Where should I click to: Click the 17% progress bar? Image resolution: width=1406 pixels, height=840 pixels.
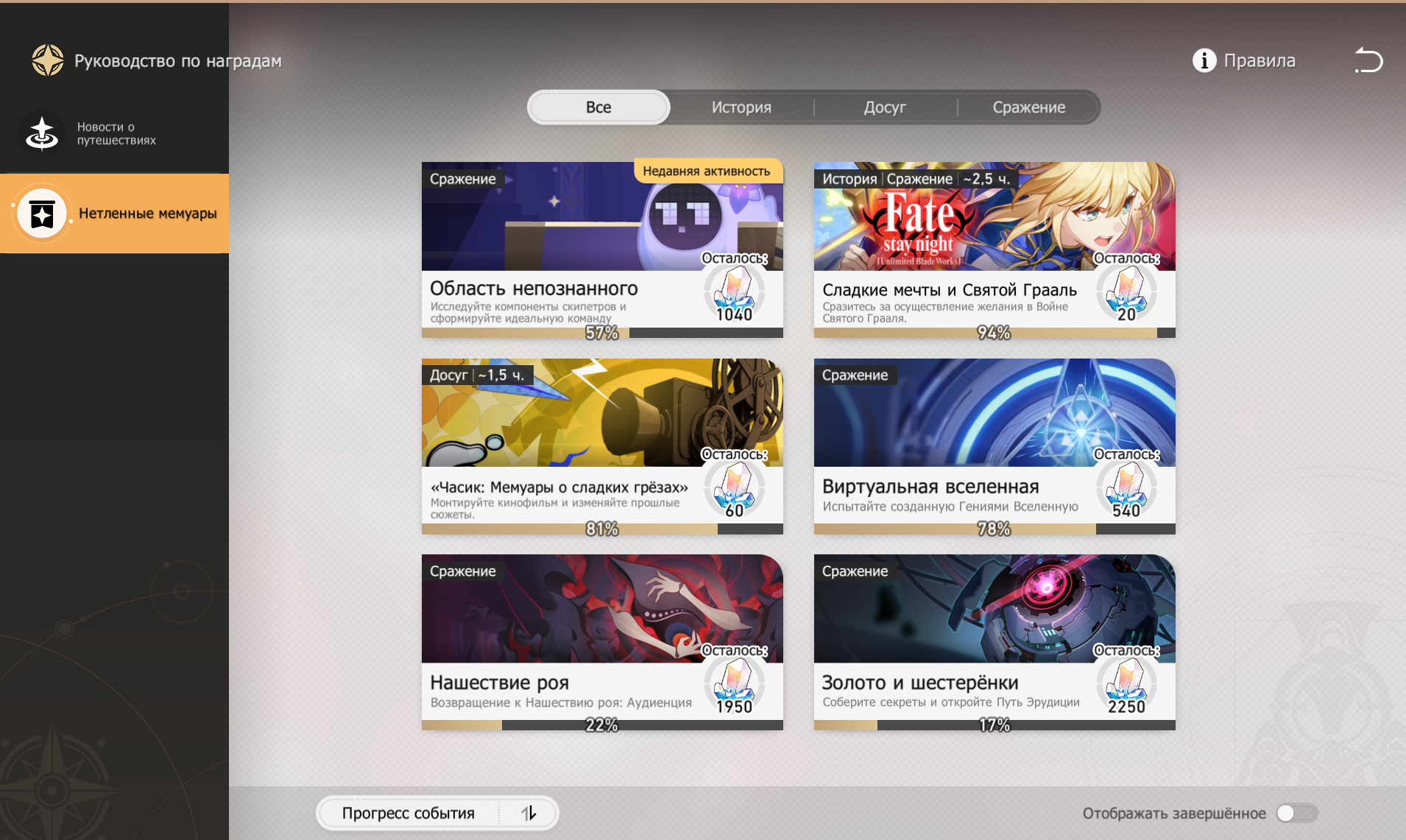[995, 725]
